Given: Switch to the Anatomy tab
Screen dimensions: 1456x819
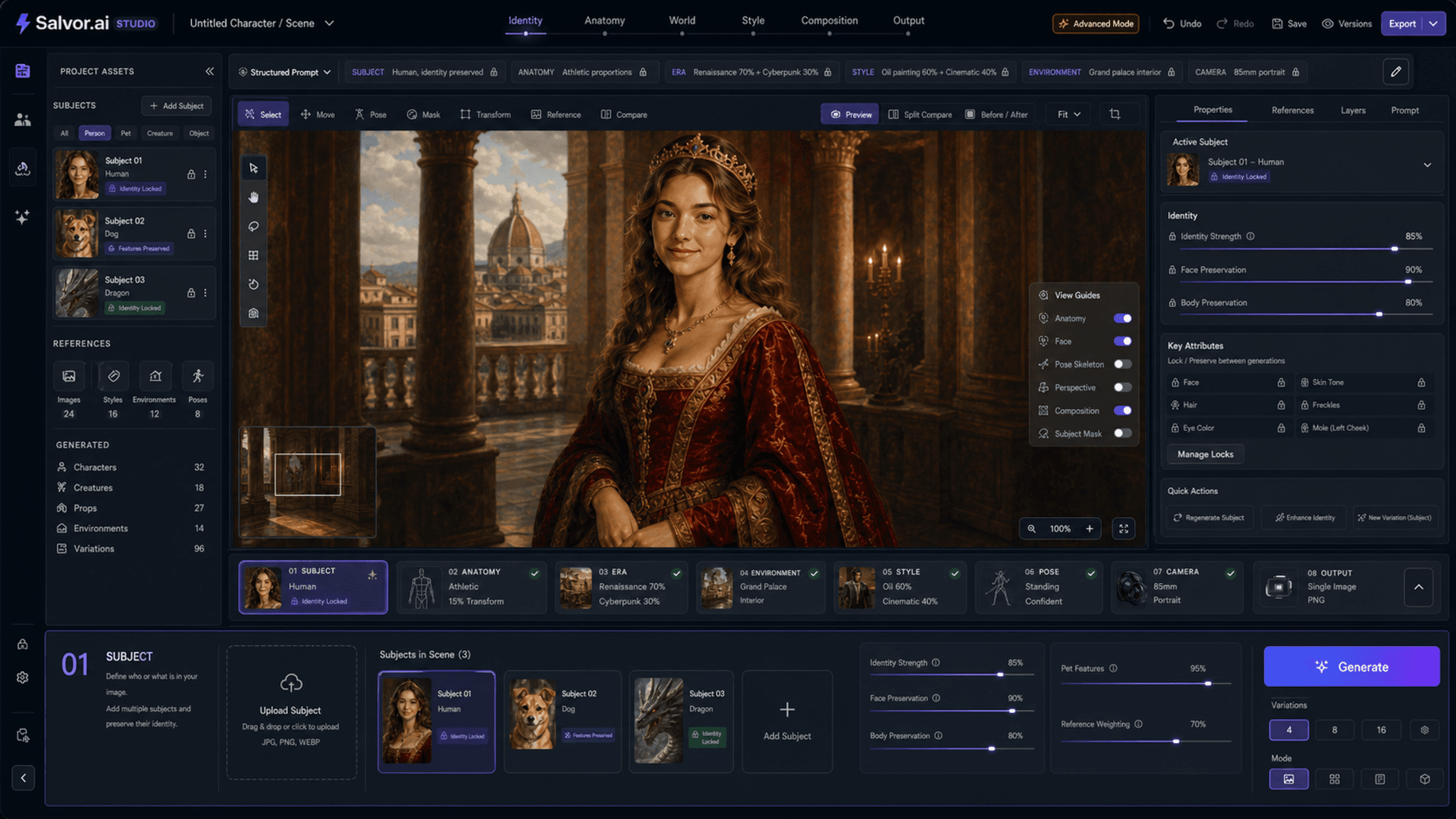Looking at the screenshot, I should (x=604, y=21).
